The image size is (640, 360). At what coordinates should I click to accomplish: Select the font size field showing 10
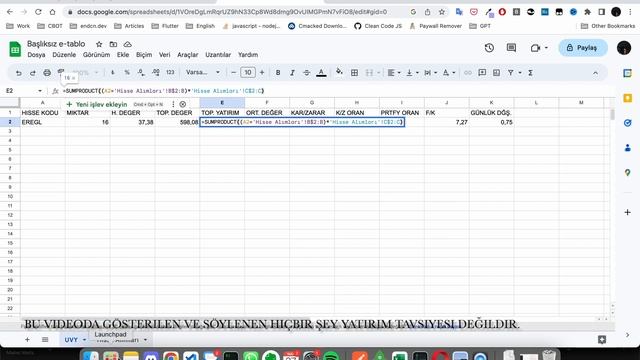[248, 73]
